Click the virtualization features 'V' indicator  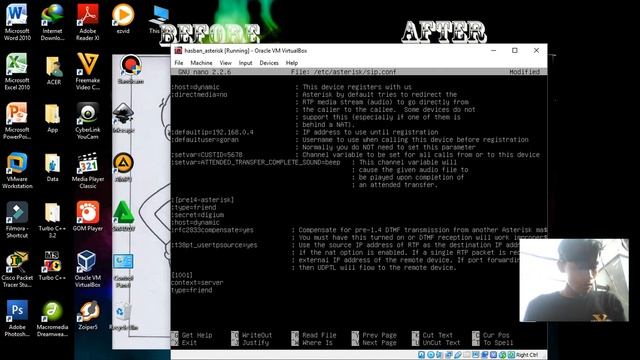click(x=493, y=355)
